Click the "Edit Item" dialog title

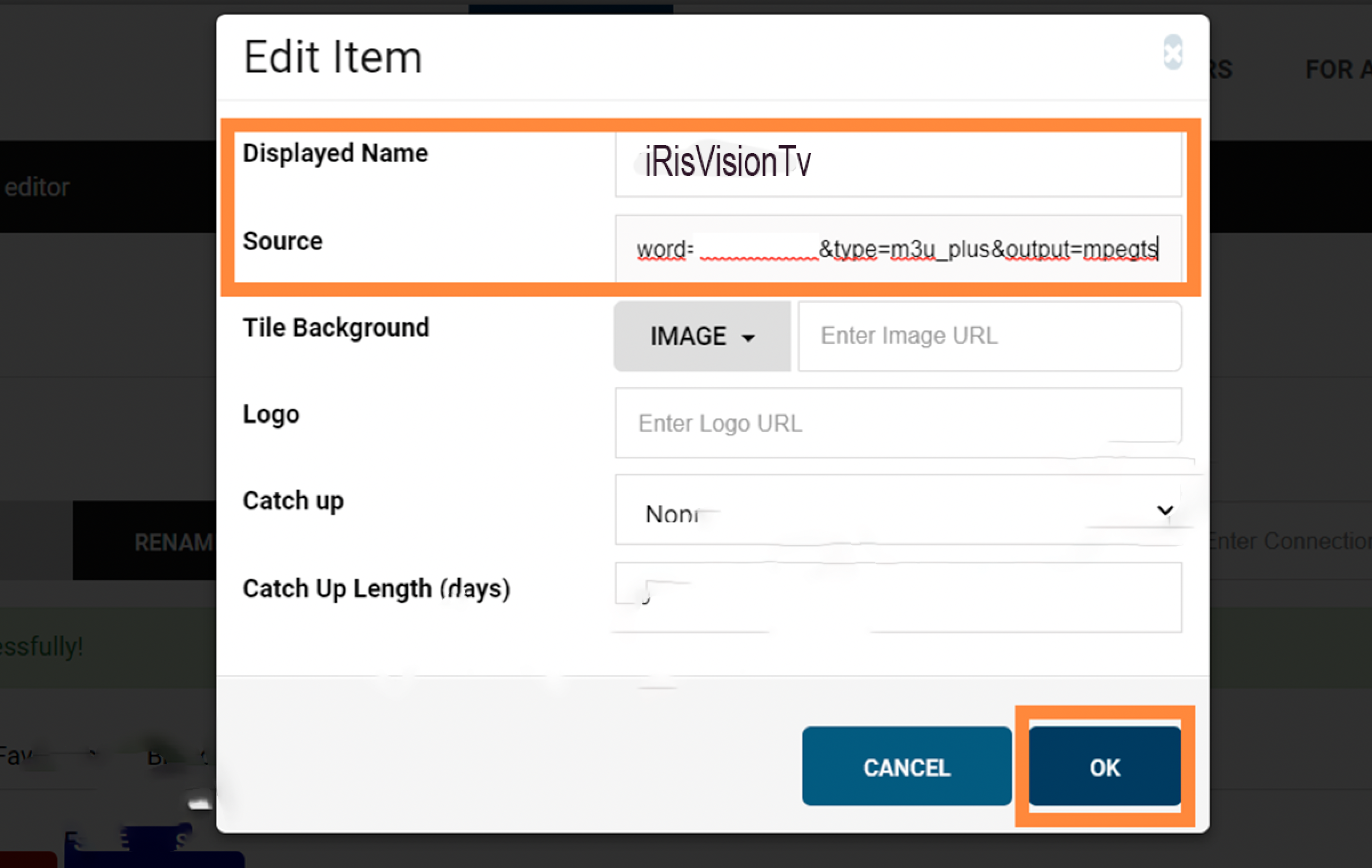tap(333, 57)
